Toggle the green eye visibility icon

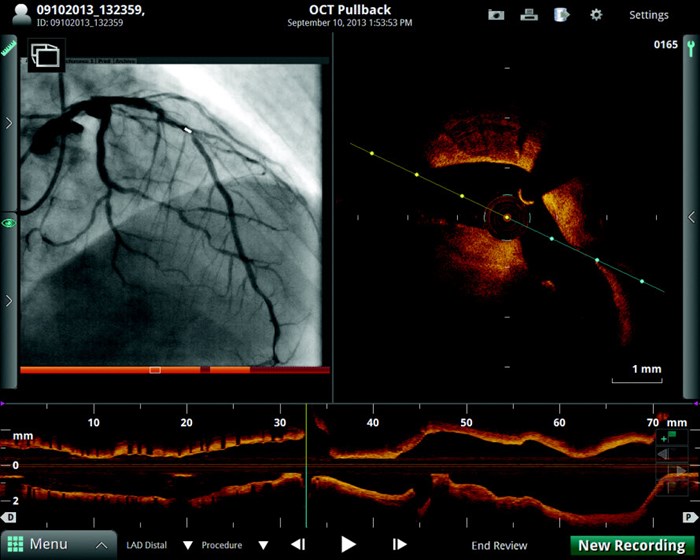(x=9, y=223)
